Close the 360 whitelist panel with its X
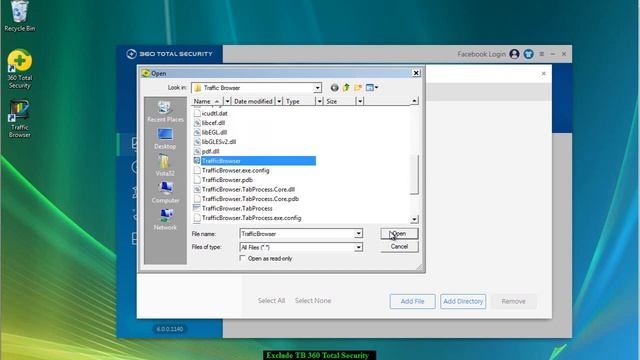The height and width of the screenshot is (360, 640). click(x=543, y=73)
